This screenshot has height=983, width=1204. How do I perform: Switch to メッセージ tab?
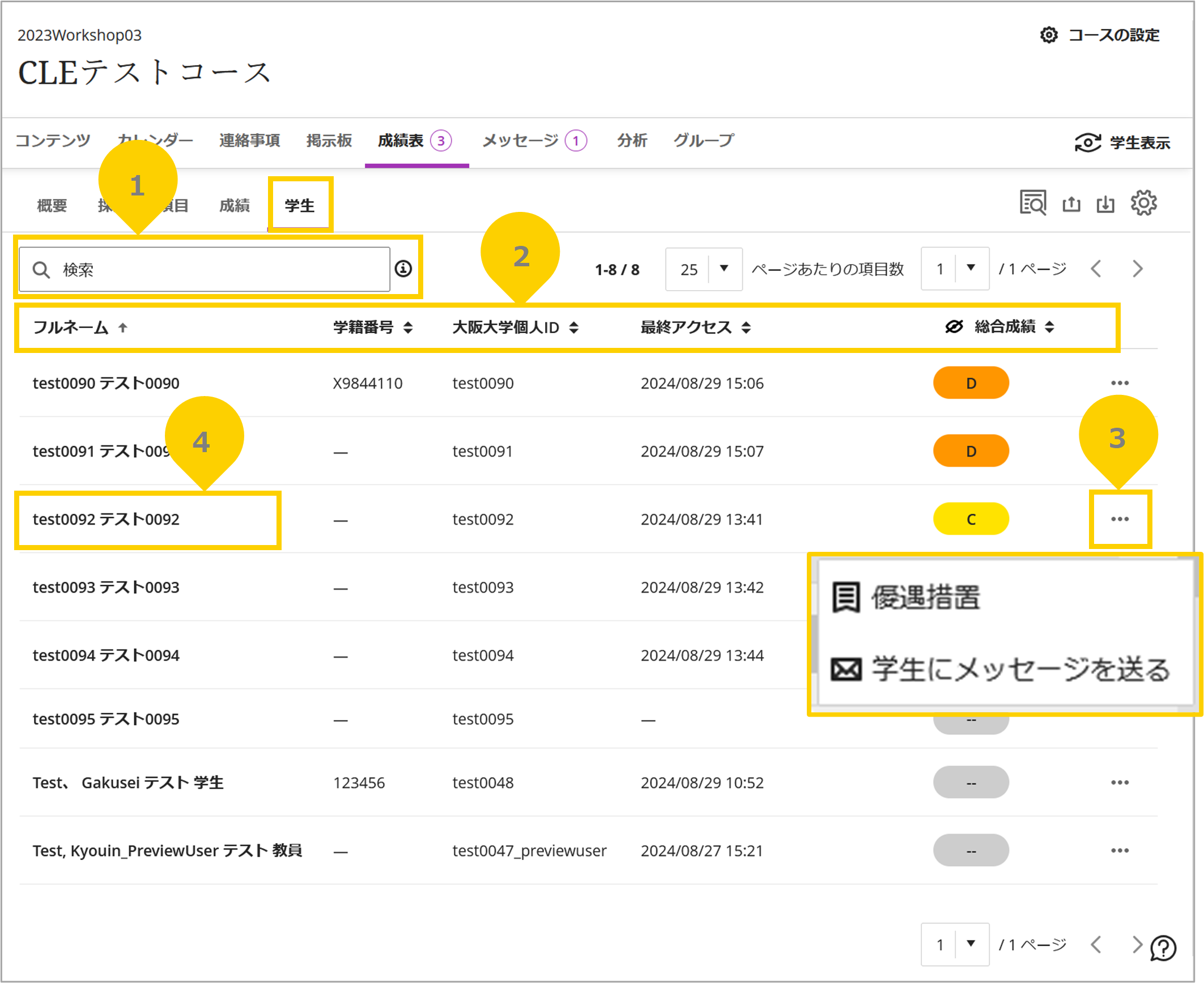click(534, 141)
